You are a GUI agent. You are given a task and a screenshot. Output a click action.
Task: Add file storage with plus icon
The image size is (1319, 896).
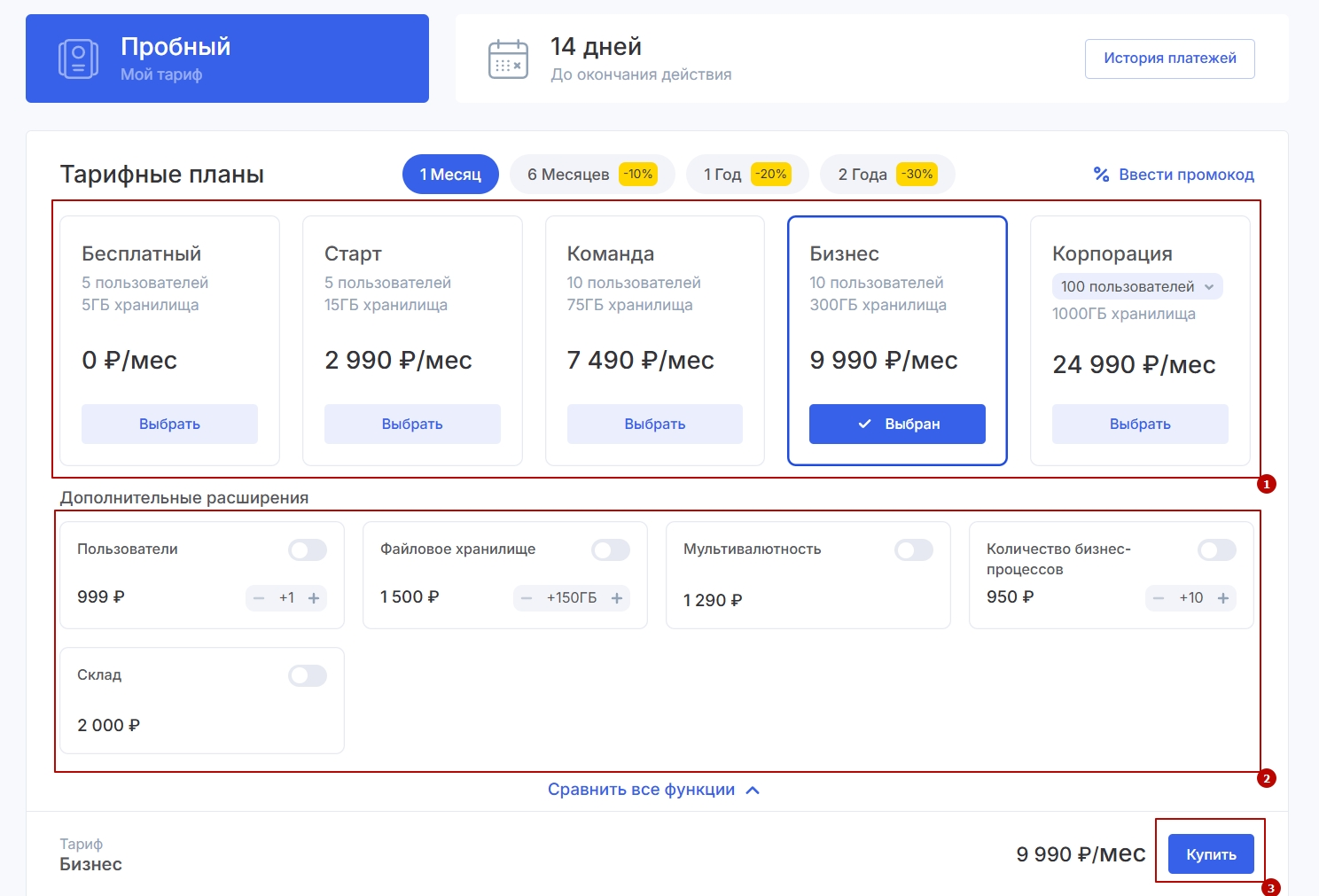tap(617, 598)
